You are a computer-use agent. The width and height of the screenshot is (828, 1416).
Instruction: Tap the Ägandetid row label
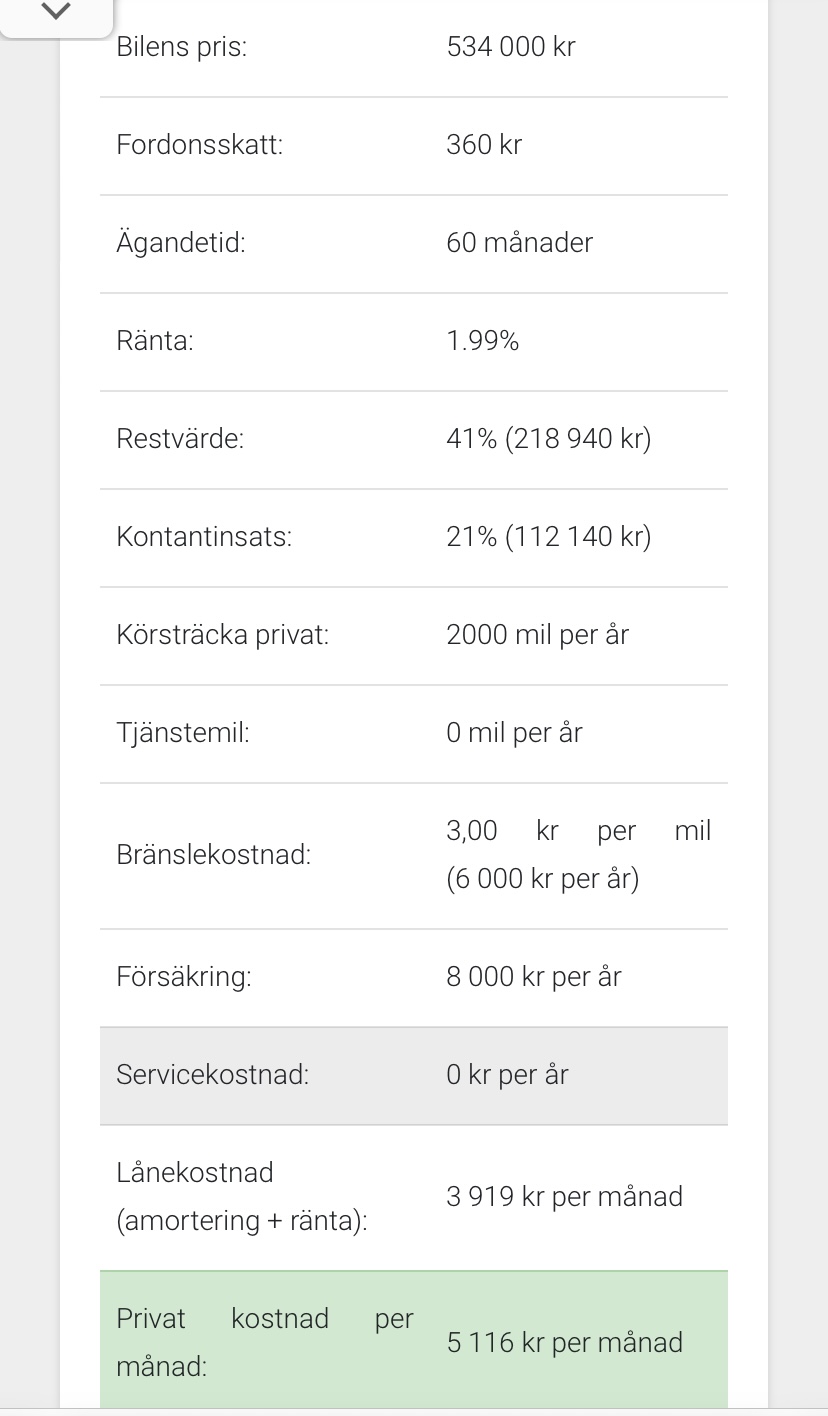(x=180, y=243)
